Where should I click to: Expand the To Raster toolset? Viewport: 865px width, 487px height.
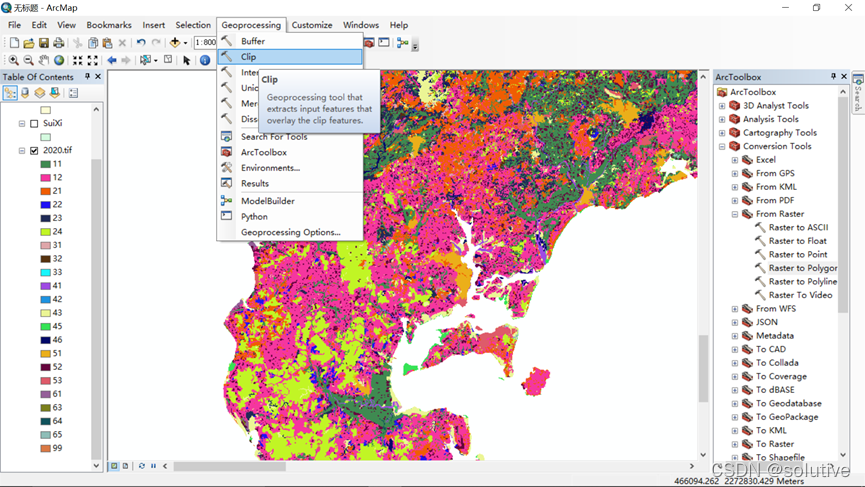(x=735, y=444)
